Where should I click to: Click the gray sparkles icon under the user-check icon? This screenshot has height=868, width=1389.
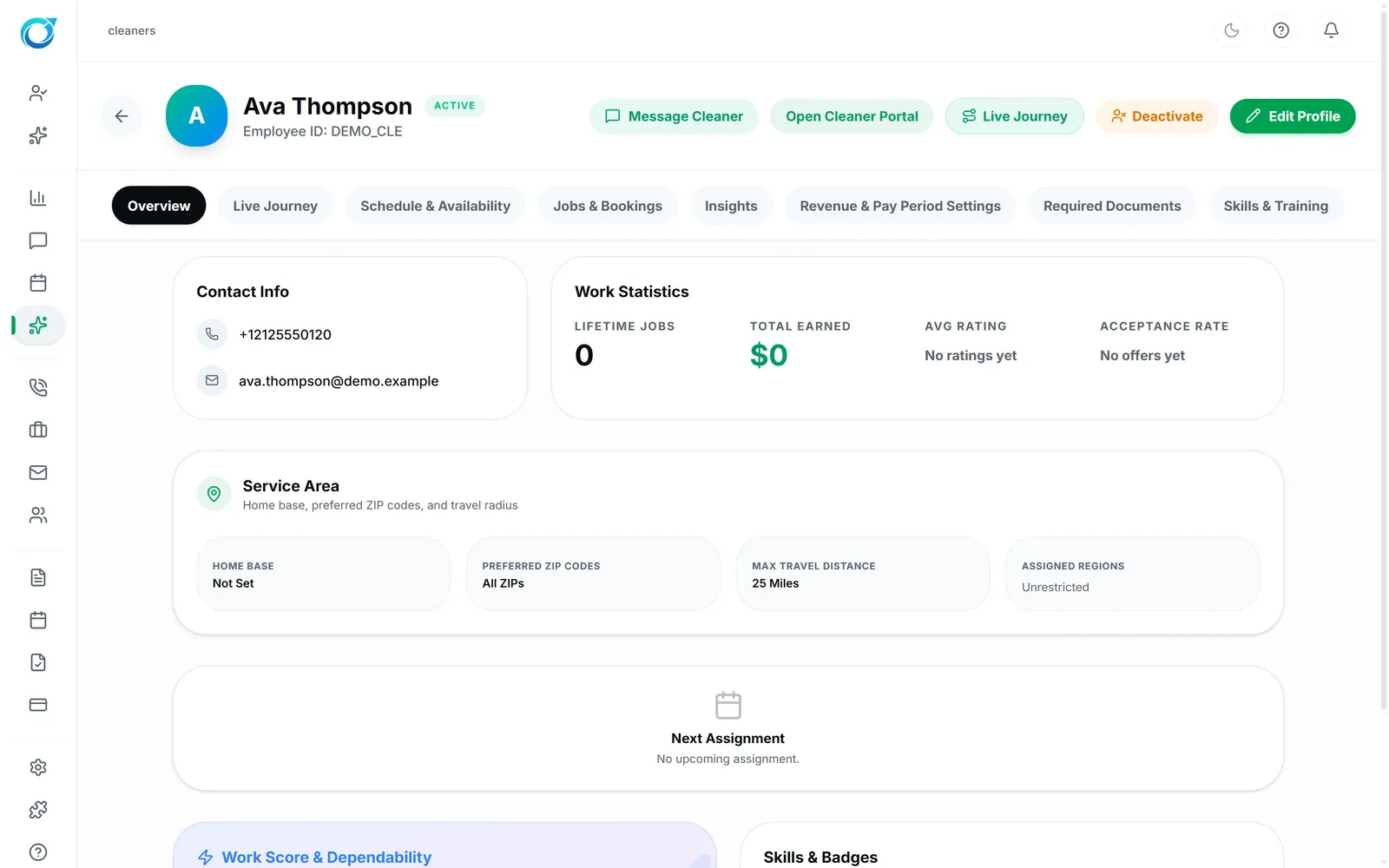pyautogui.click(x=38, y=135)
